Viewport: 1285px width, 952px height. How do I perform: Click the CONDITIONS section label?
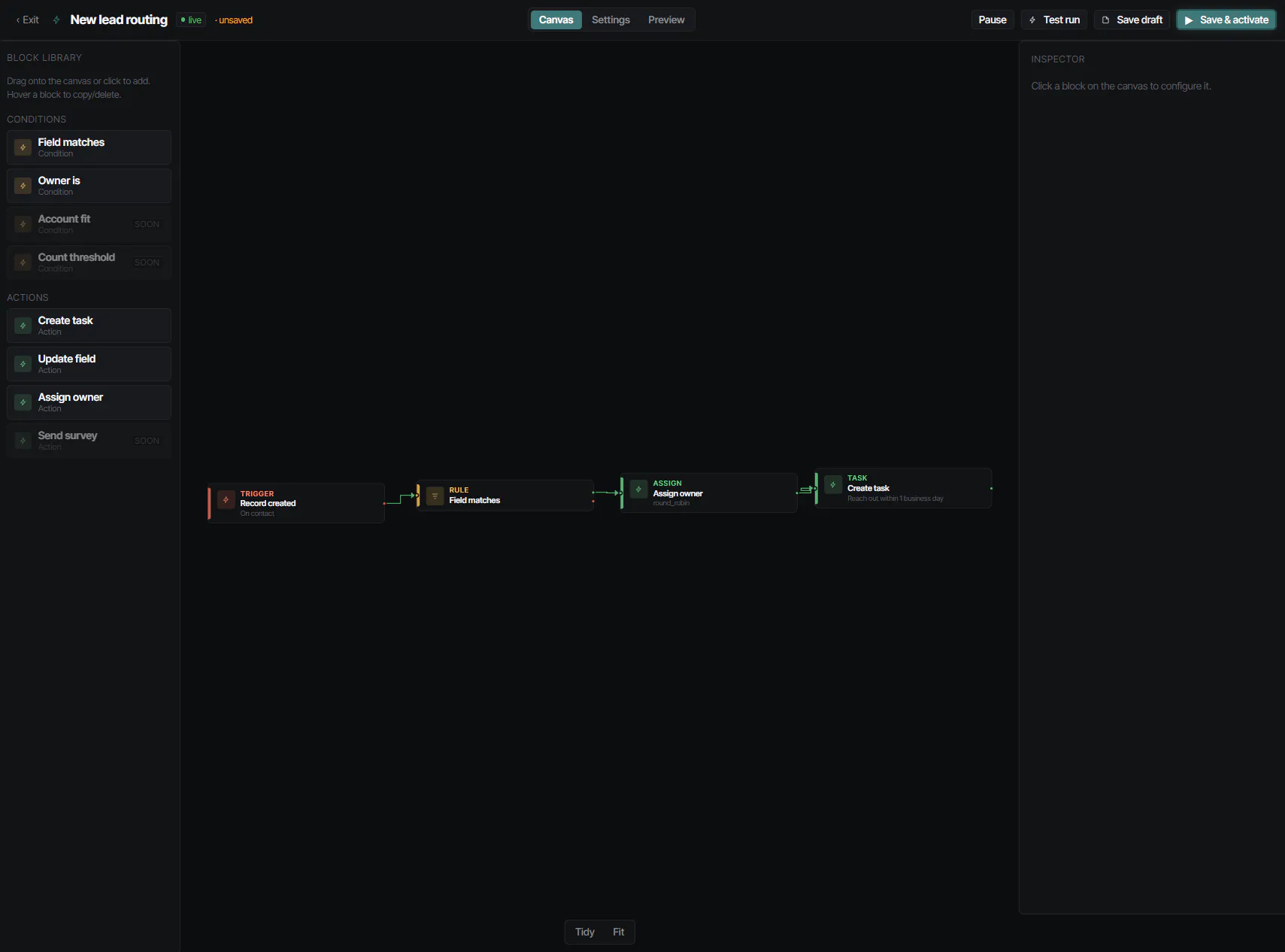pyautogui.click(x=37, y=120)
